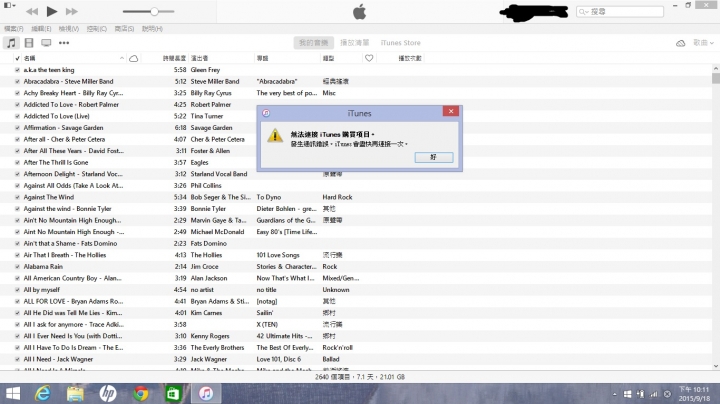
Task: Select All I Need - Jack Wagner row
Action: coord(356,359)
